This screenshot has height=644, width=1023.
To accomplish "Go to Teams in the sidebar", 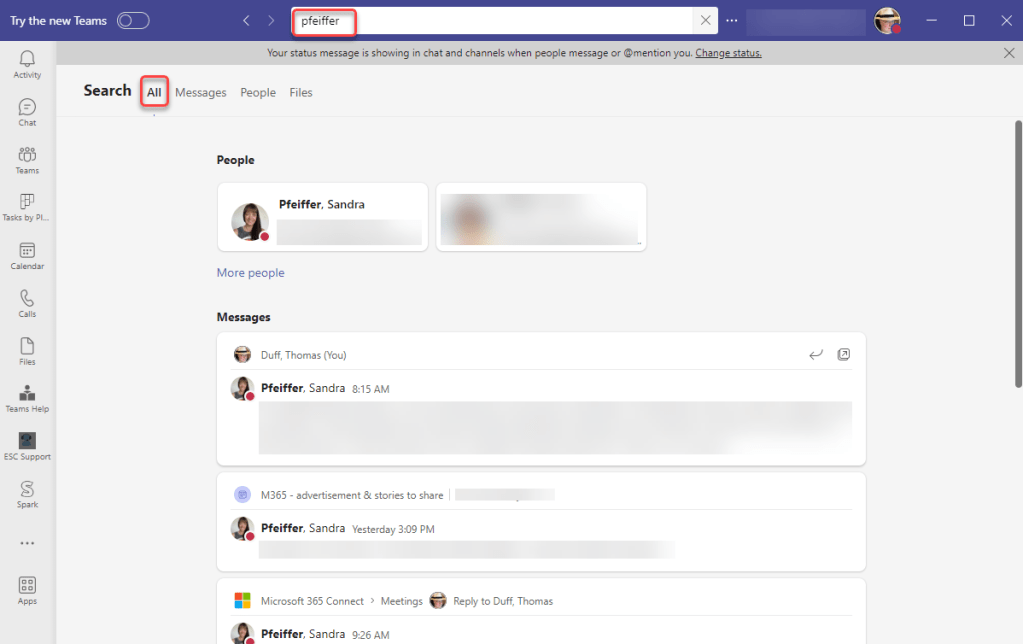I will [x=27, y=160].
